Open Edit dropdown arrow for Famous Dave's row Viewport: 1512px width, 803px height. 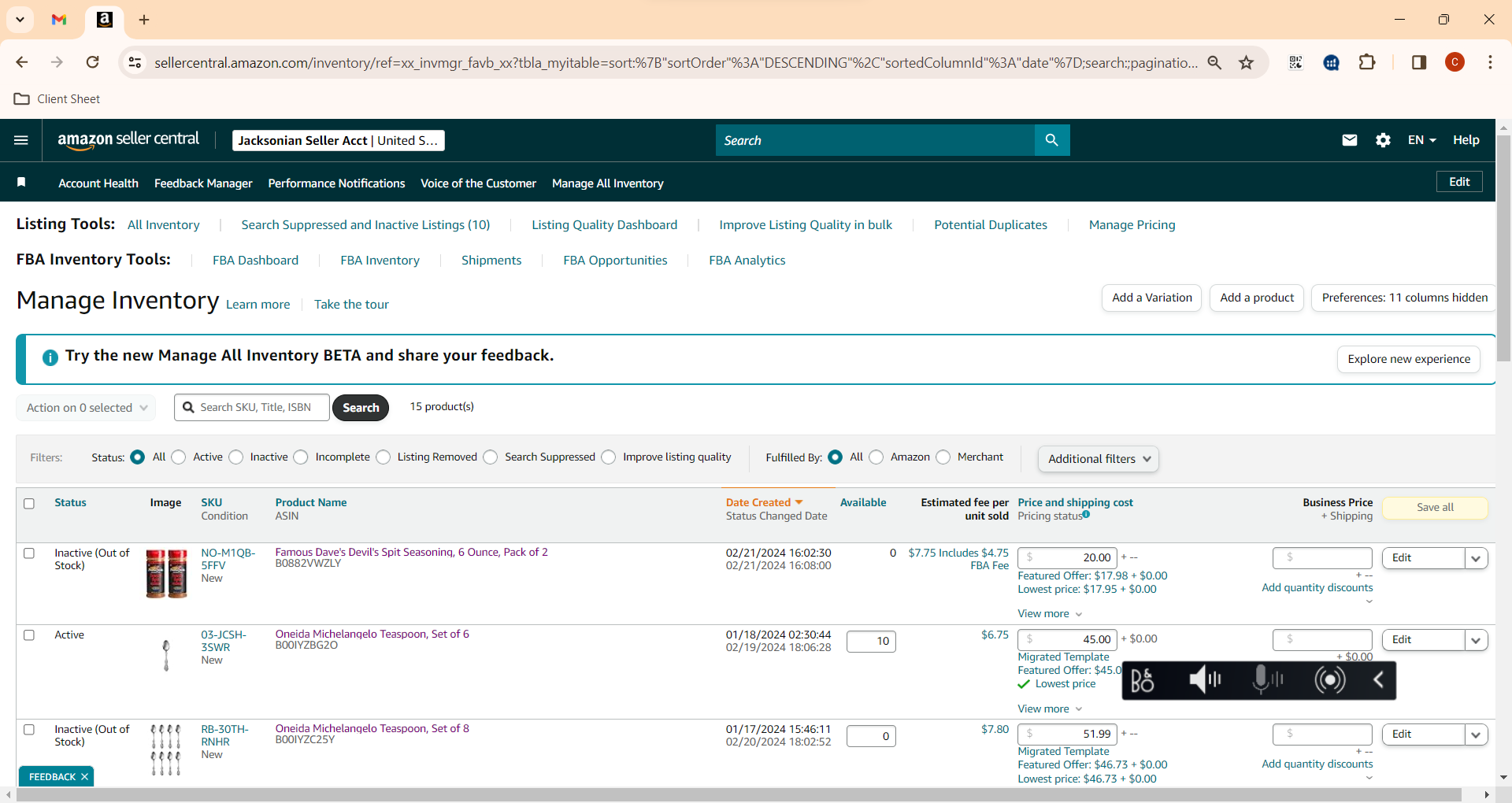pyautogui.click(x=1476, y=558)
